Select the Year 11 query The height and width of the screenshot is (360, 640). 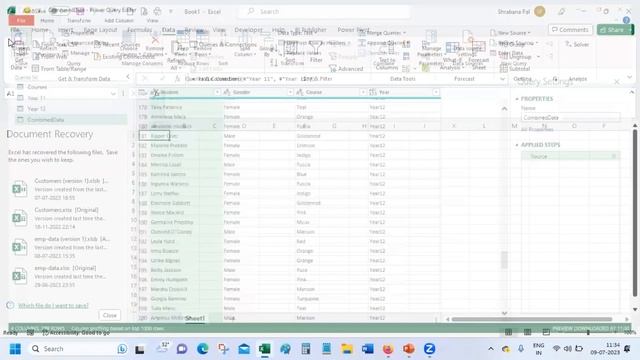pos(36,98)
